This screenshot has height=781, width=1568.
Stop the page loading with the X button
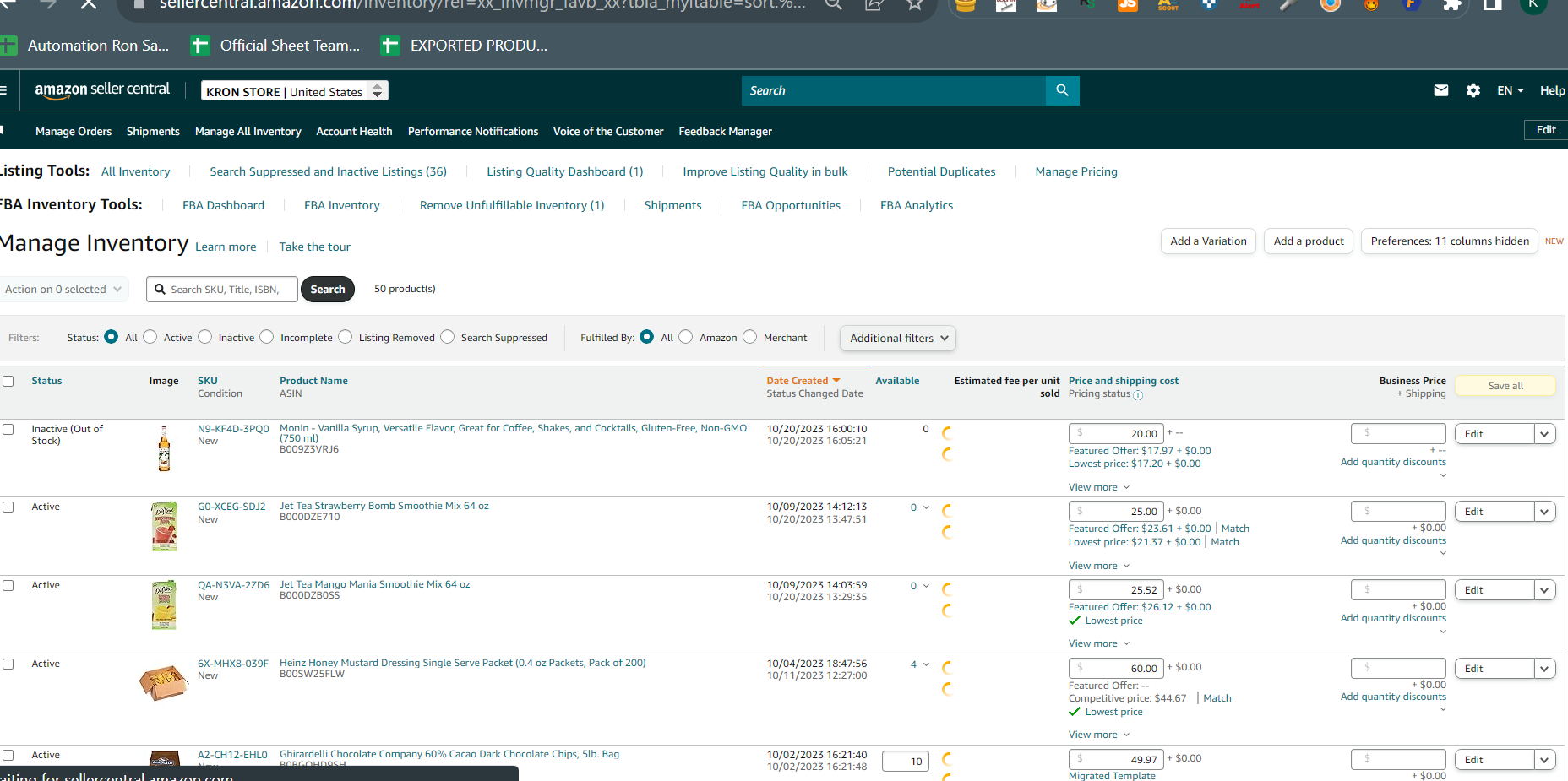pyautogui.click(x=88, y=4)
